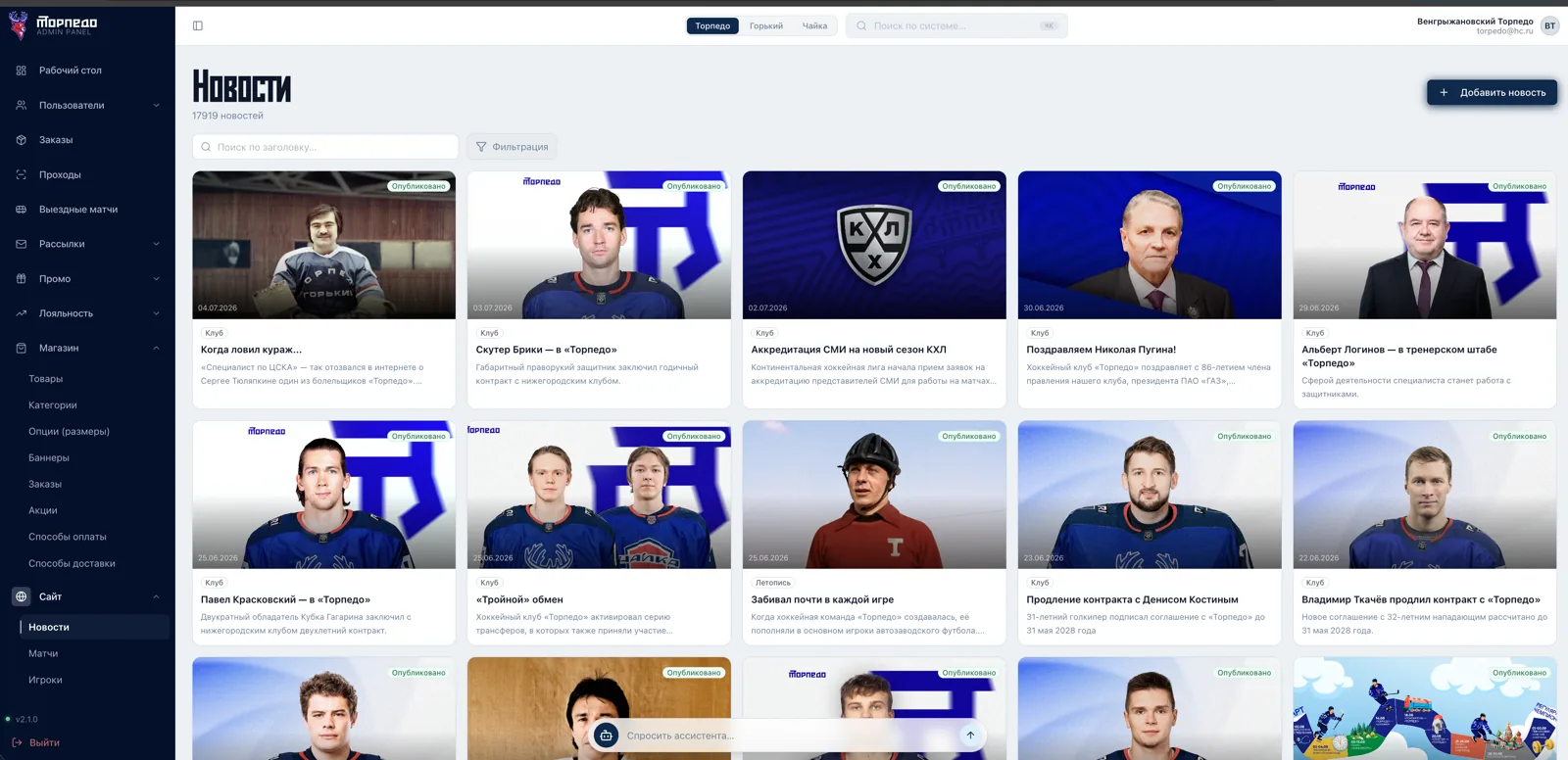Screen dimensions: 1568x760
Task: Open Заказы under Магазин
Action: click(45, 484)
